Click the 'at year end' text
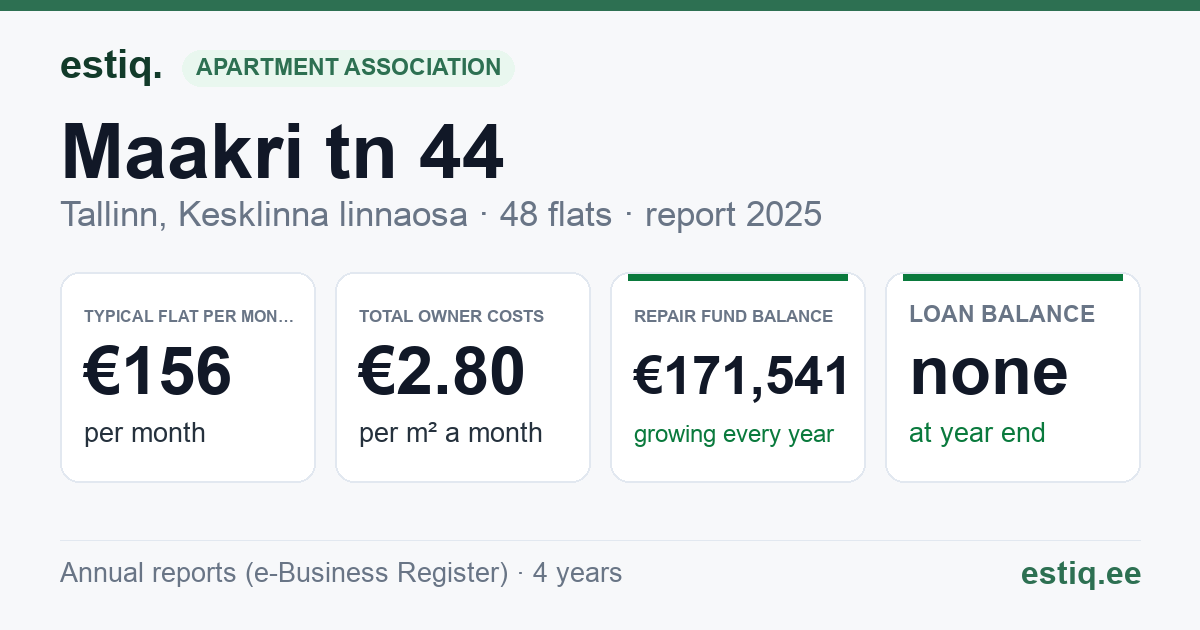This screenshot has width=1200, height=630. tap(977, 433)
